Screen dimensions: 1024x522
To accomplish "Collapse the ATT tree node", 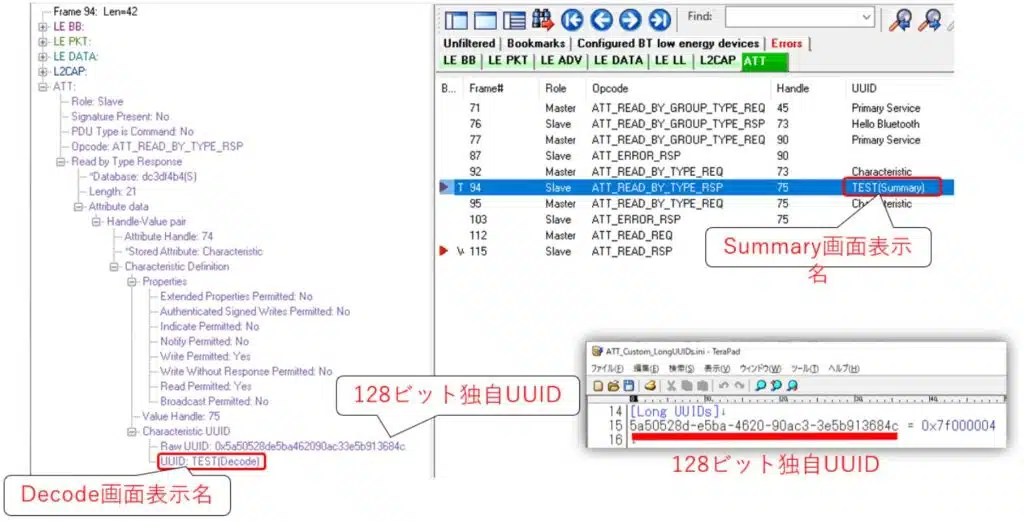I will coord(43,87).
